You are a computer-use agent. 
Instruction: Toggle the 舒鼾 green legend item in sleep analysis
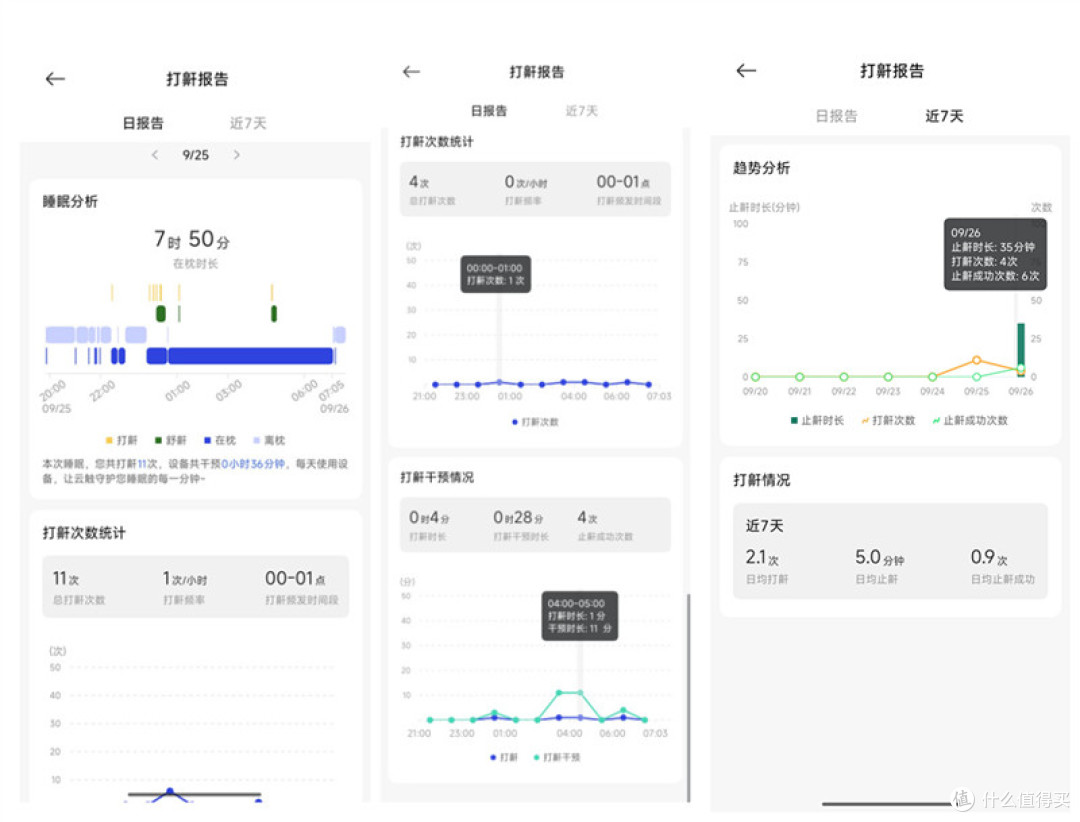(170, 440)
